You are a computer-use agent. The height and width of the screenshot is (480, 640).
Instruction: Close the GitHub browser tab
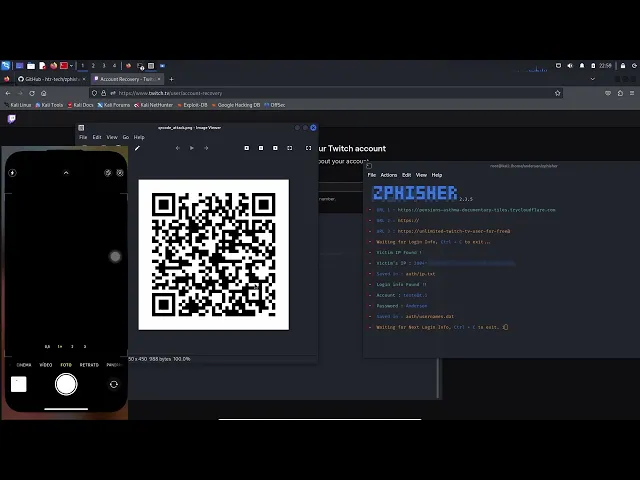coord(84,79)
